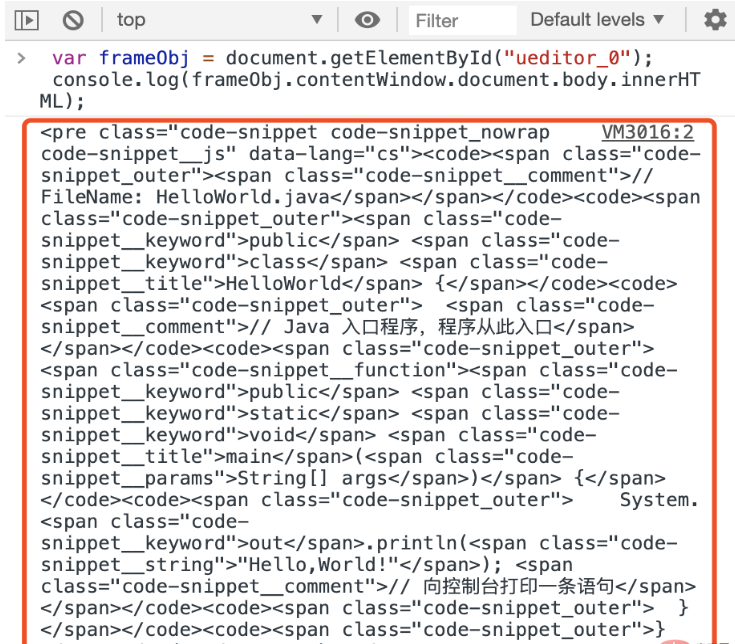Click the console prompt chevron
Image resolution: width=735 pixels, height=644 pixels.
[21, 58]
